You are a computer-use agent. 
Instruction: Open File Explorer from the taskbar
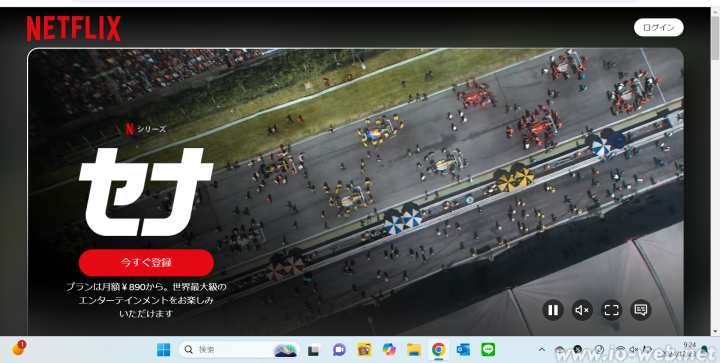(x=414, y=350)
